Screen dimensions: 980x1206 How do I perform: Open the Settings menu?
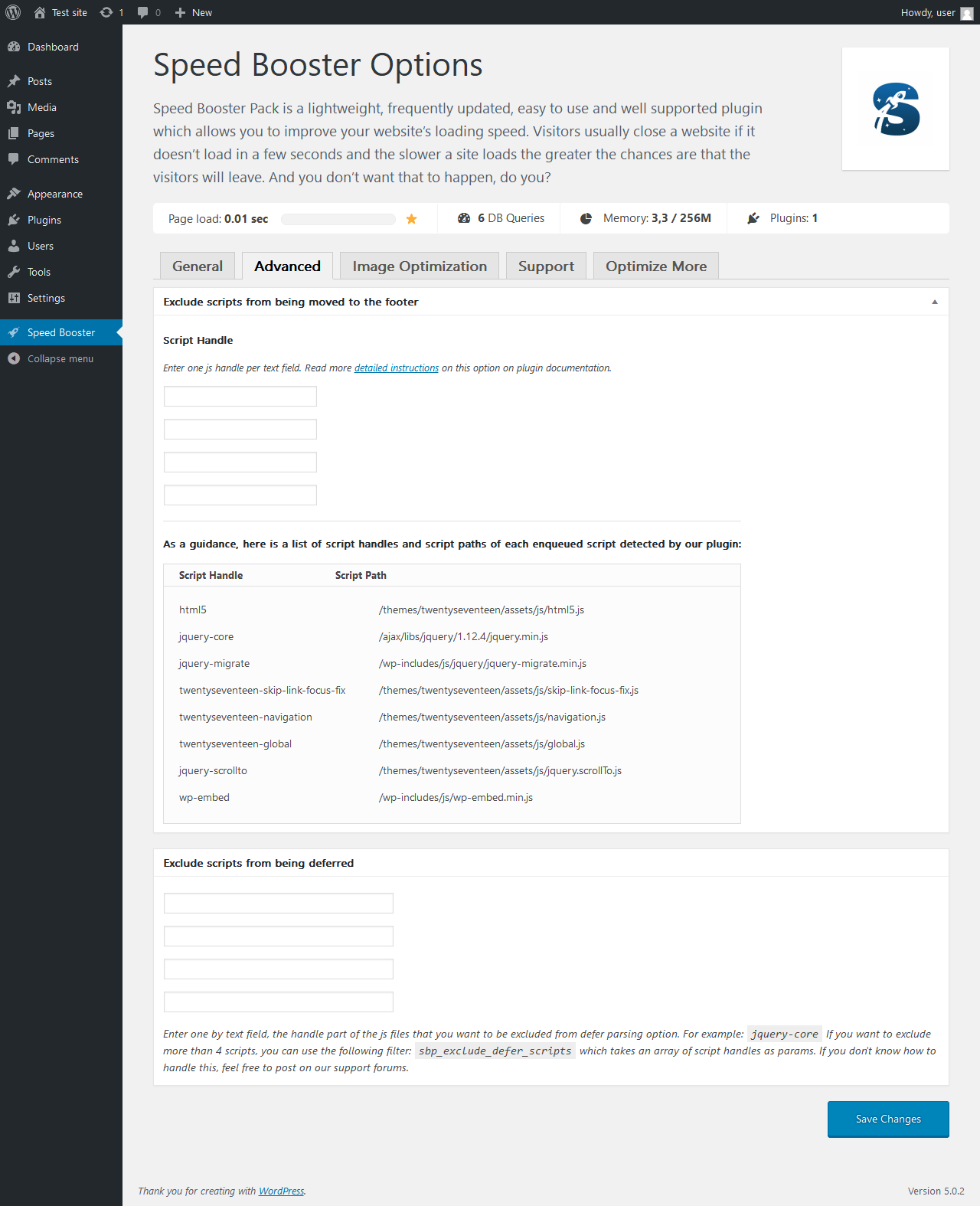click(x=61, y=298)
